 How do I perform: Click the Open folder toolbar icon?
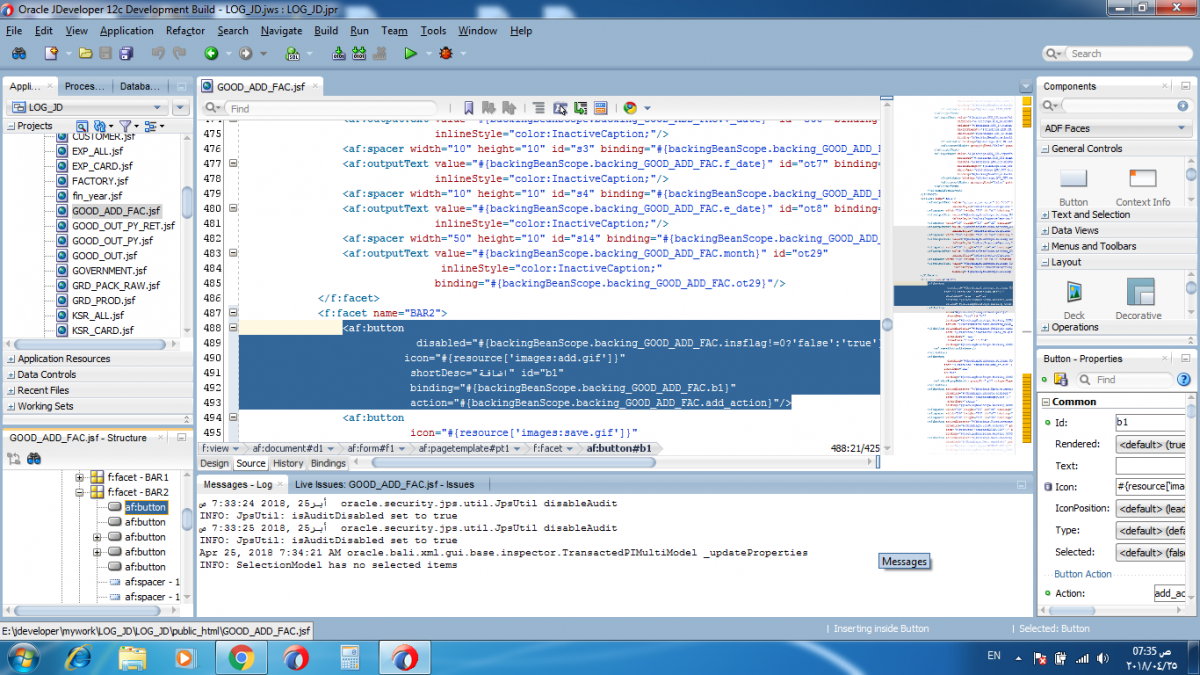(85, 53)
